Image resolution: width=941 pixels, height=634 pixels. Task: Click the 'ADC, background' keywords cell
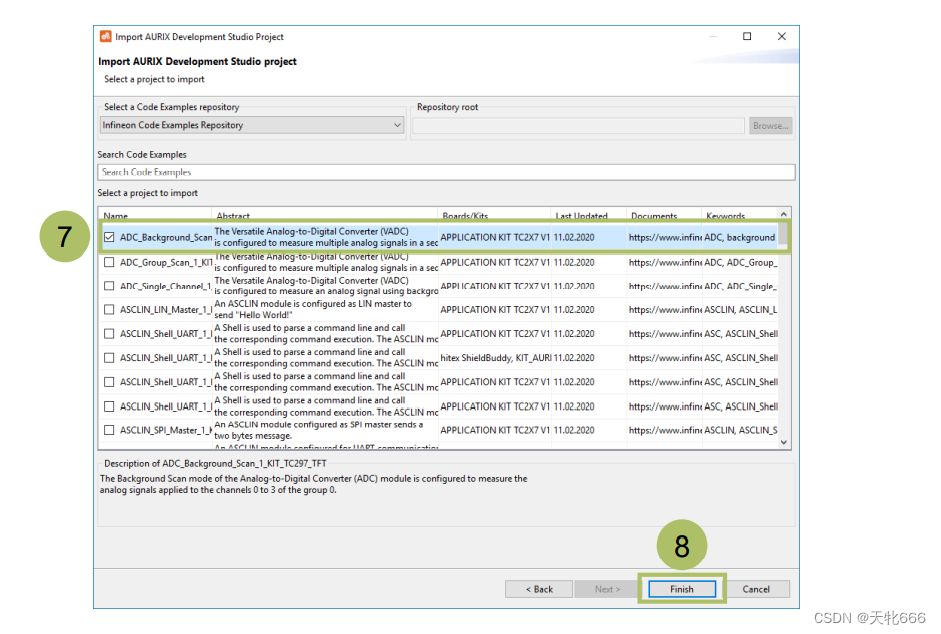point(739,237)
